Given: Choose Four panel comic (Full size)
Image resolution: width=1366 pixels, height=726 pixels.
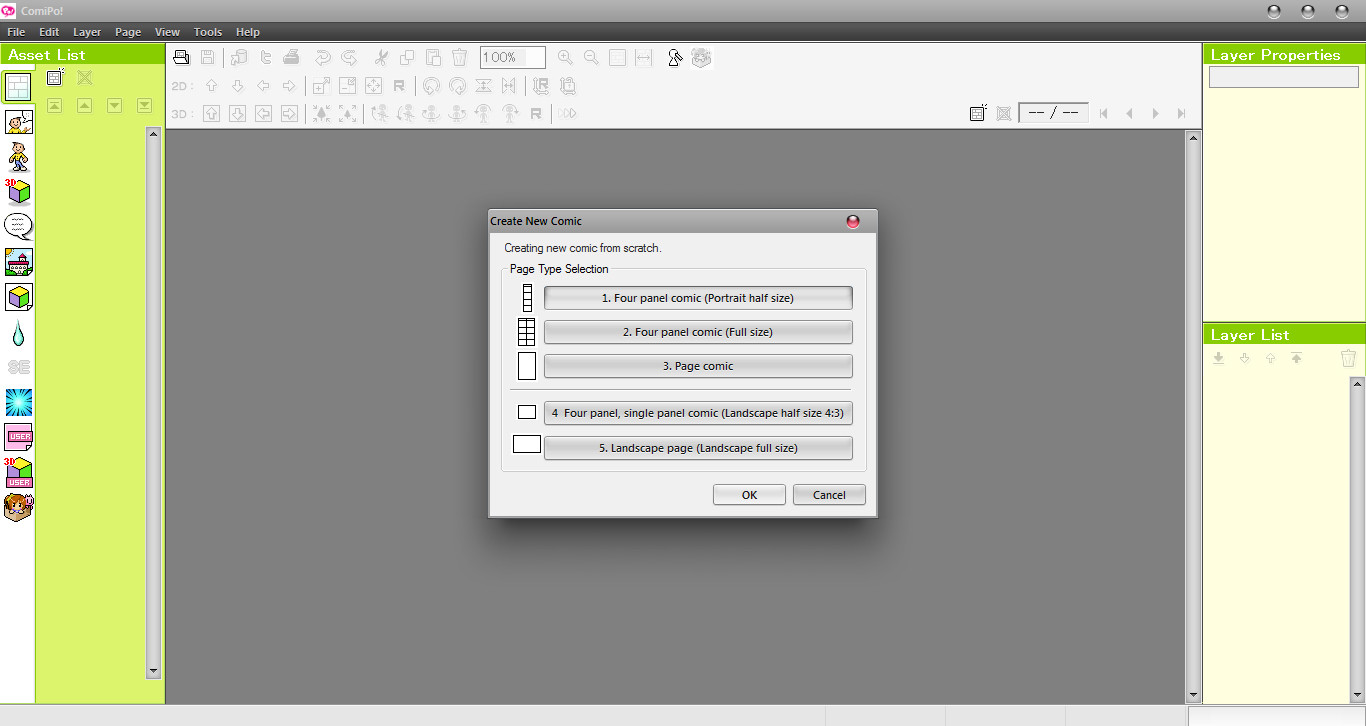Looking at the screenshot, I should (697, 331).
